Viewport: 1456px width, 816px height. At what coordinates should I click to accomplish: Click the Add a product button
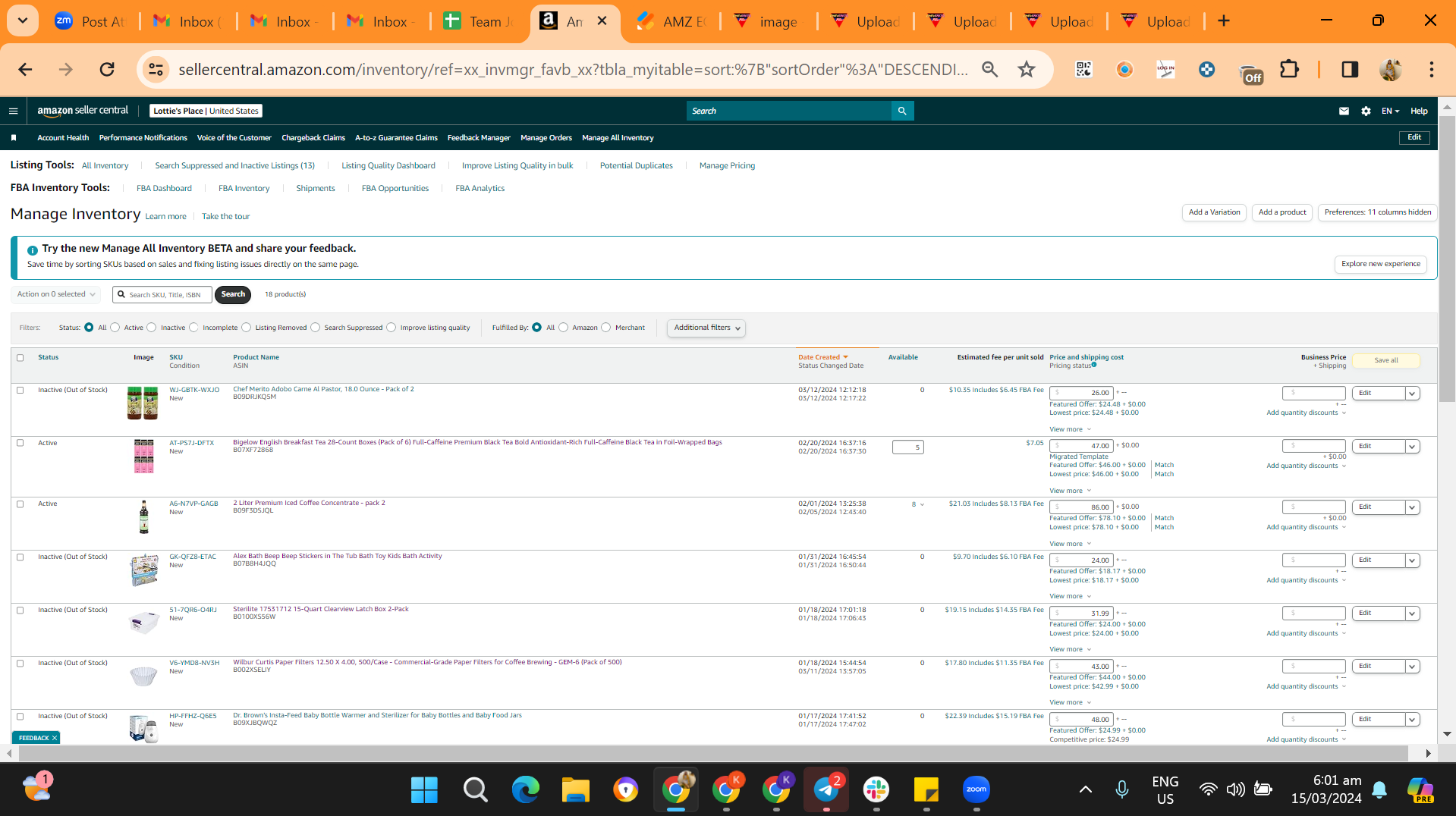1282,213
